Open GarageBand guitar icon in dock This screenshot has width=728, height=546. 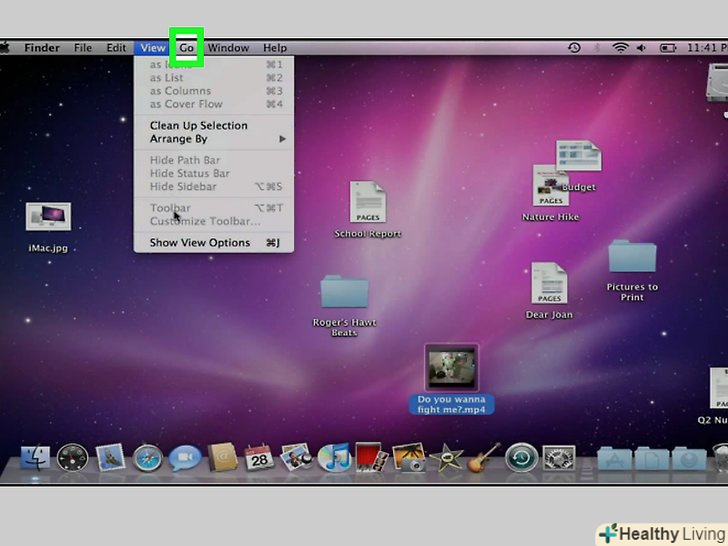pos(483,459)
